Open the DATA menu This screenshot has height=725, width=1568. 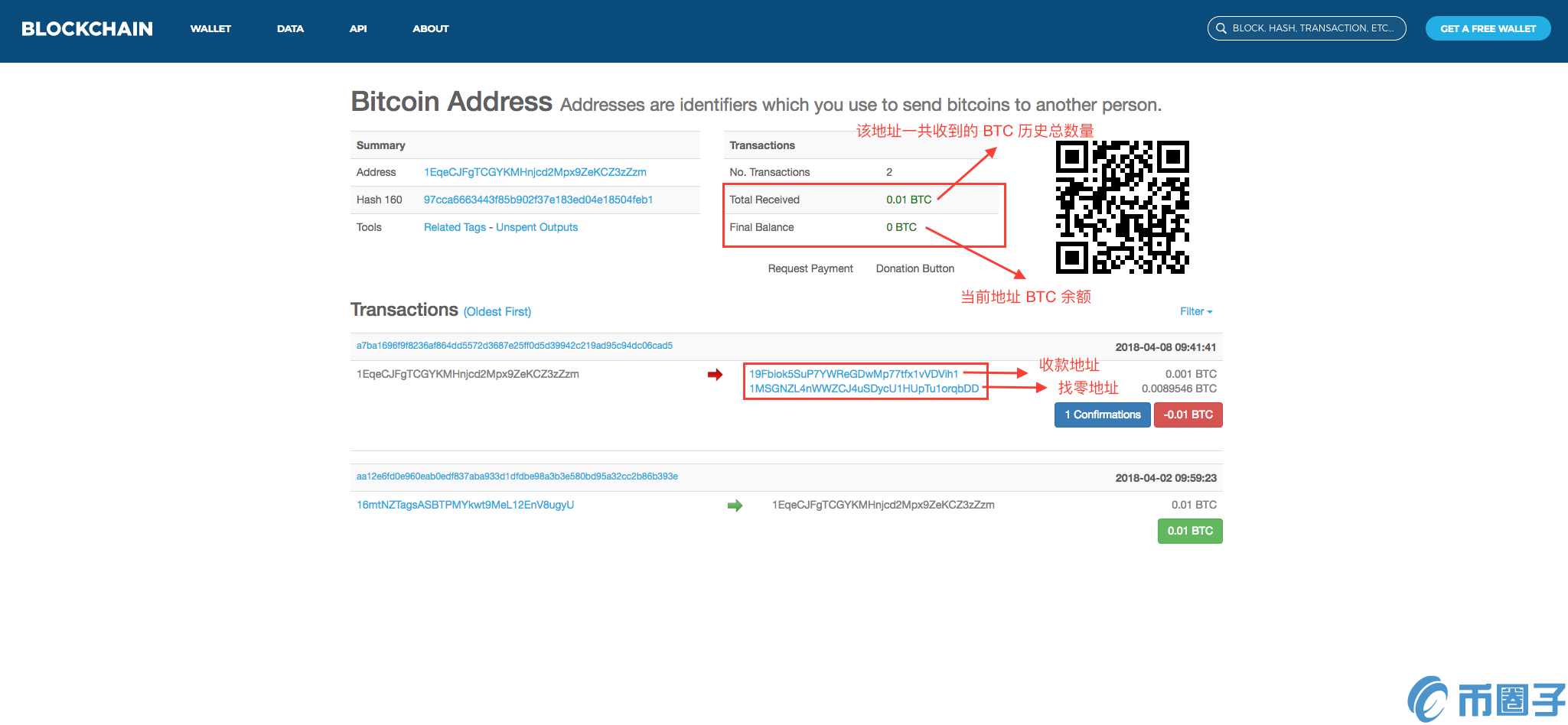pyautogui.click(x=290, y=29)
